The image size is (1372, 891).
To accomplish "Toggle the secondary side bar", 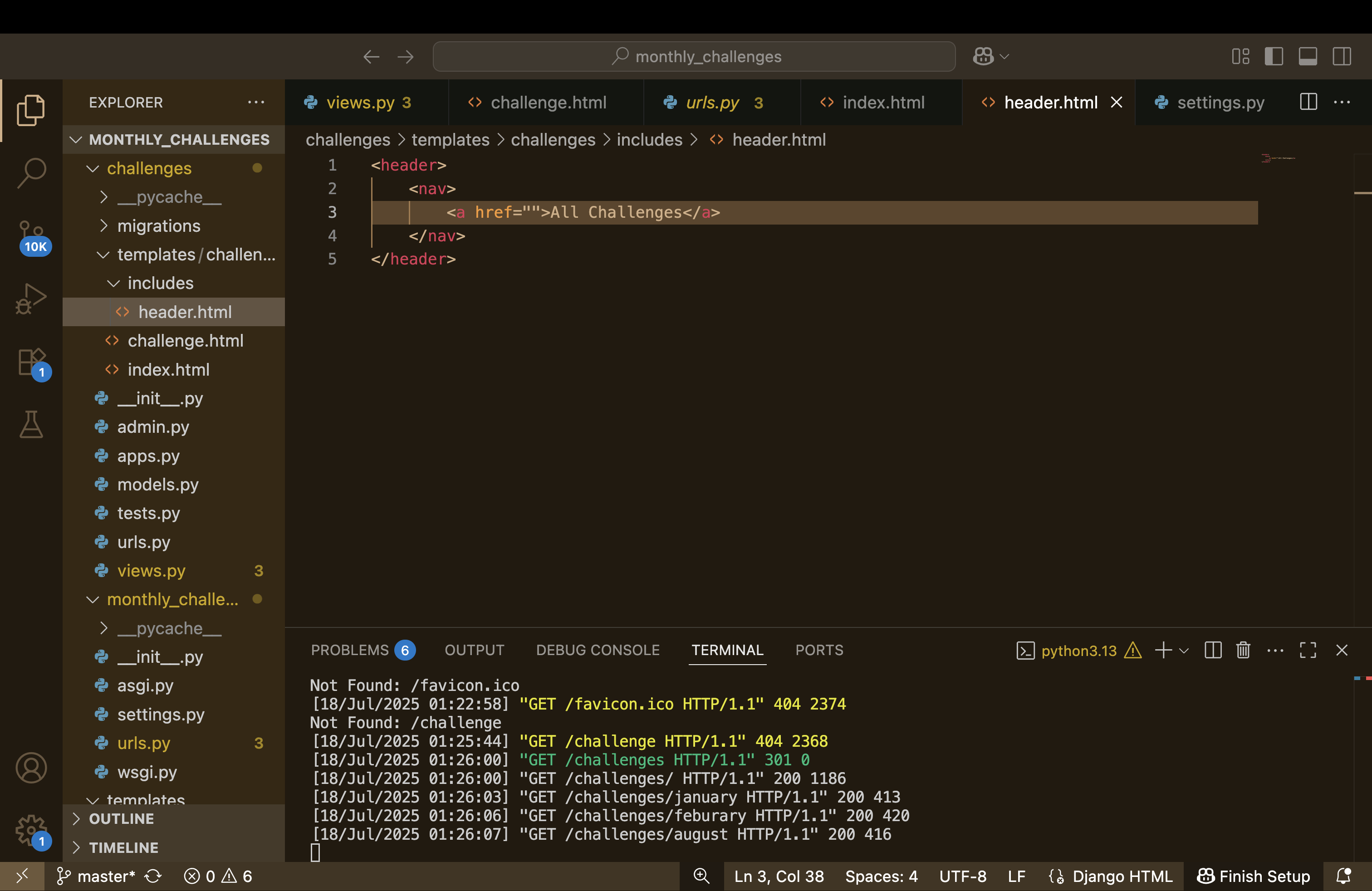I will [1342, 56].
